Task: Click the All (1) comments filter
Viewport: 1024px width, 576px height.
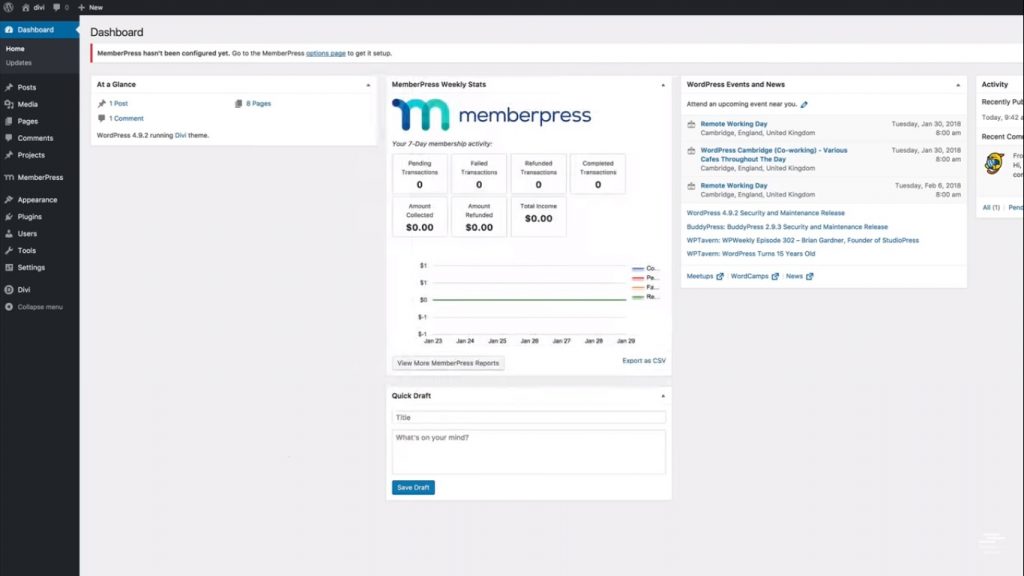Action: (991, 207)
